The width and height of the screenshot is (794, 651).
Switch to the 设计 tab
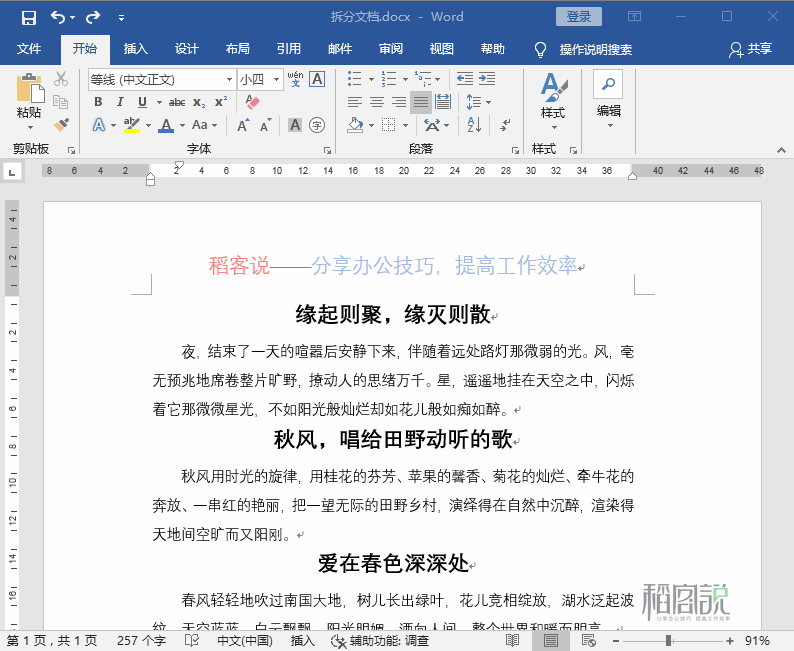pos(187,49)
